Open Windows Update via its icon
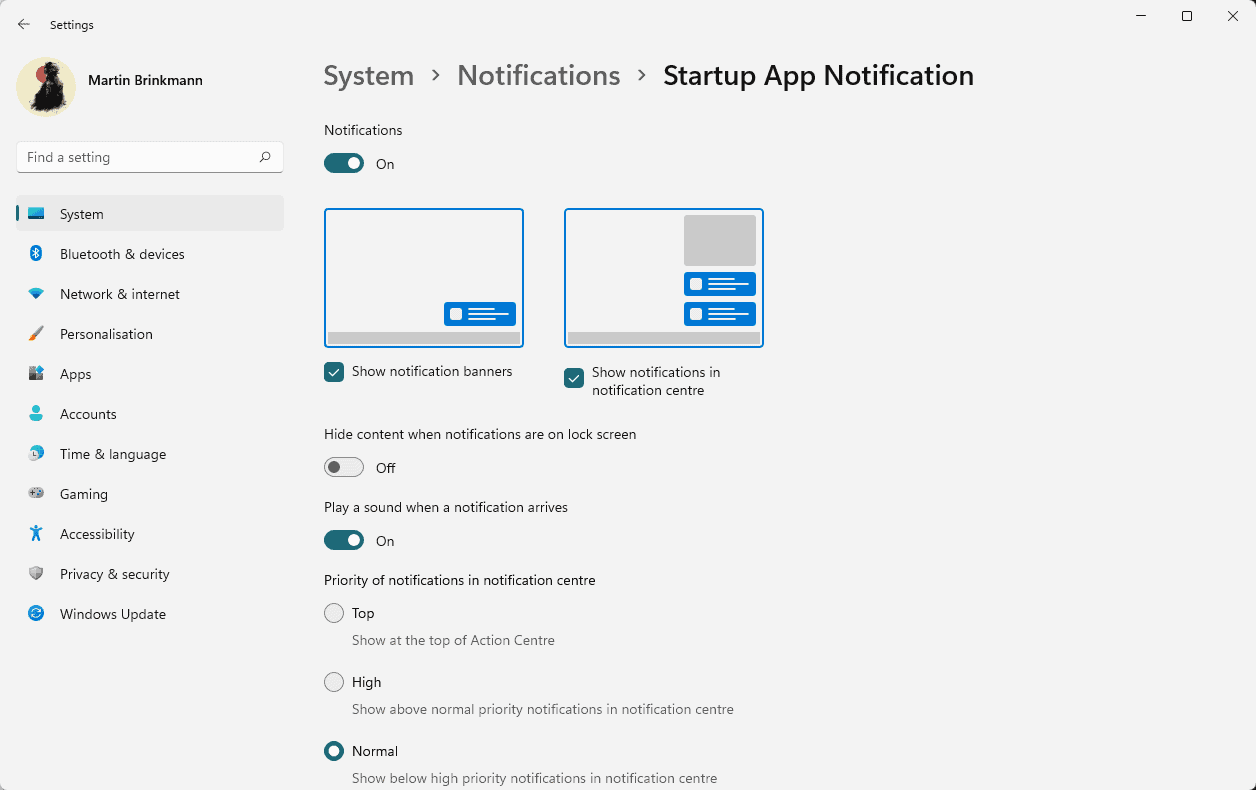The height and width of the screenshot is (790, 1256). [x=35, y=614]
